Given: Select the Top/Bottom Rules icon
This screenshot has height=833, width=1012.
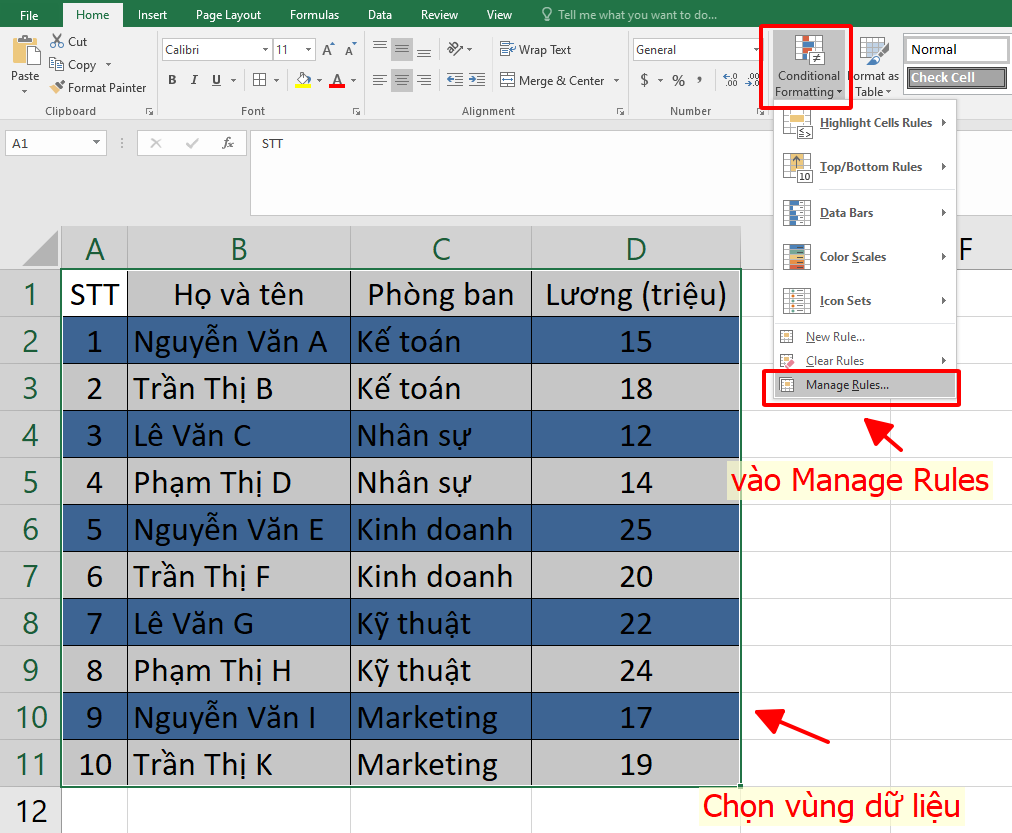Looking at the screenshot, I should click(796, 167).
